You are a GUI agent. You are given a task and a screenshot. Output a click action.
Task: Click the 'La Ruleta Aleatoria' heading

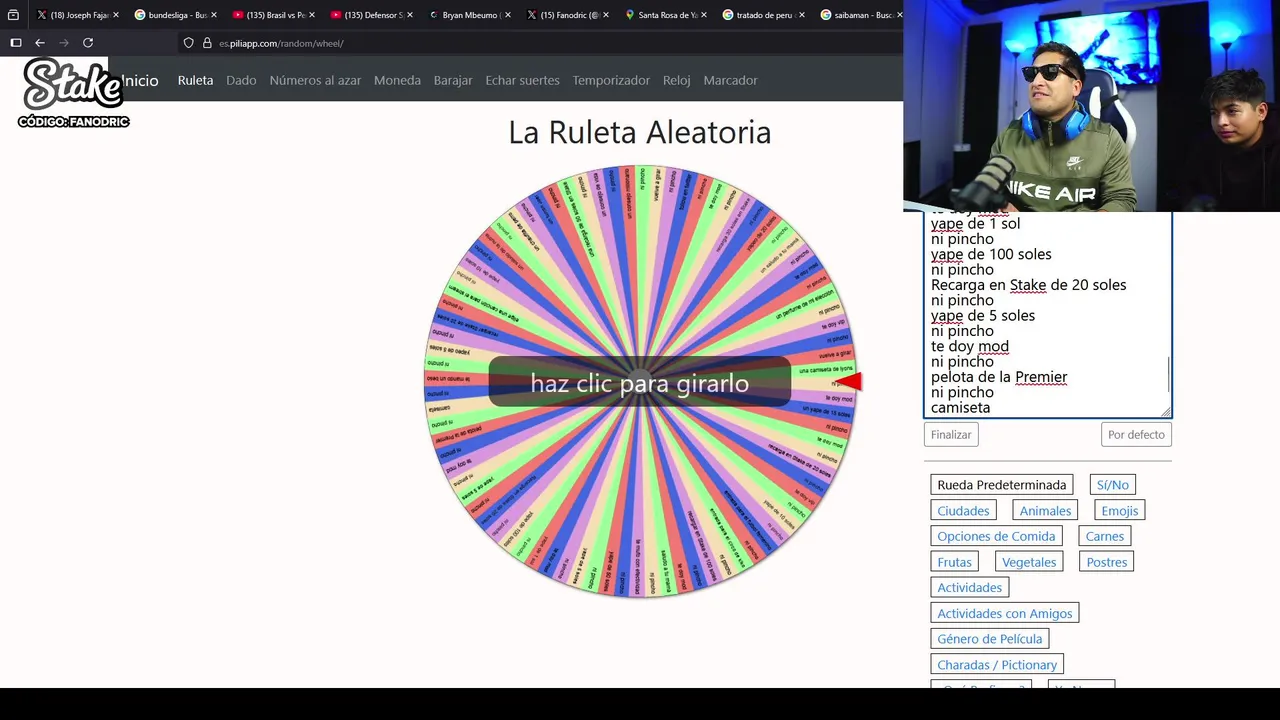[x=640, y=132]
